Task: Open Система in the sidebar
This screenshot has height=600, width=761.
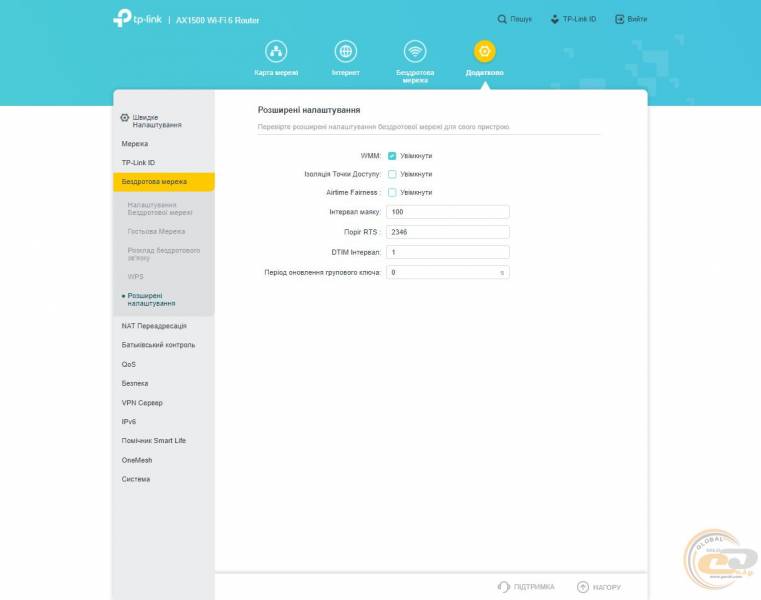Action: [136, 479]
